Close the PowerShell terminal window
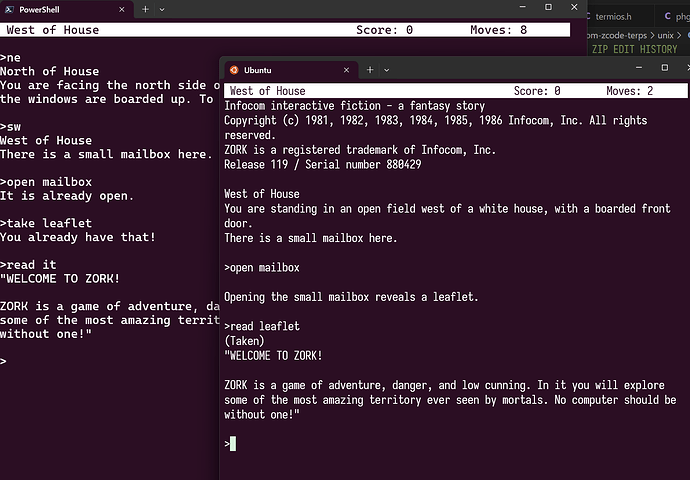Screen dimensions: 690x480 574,7
